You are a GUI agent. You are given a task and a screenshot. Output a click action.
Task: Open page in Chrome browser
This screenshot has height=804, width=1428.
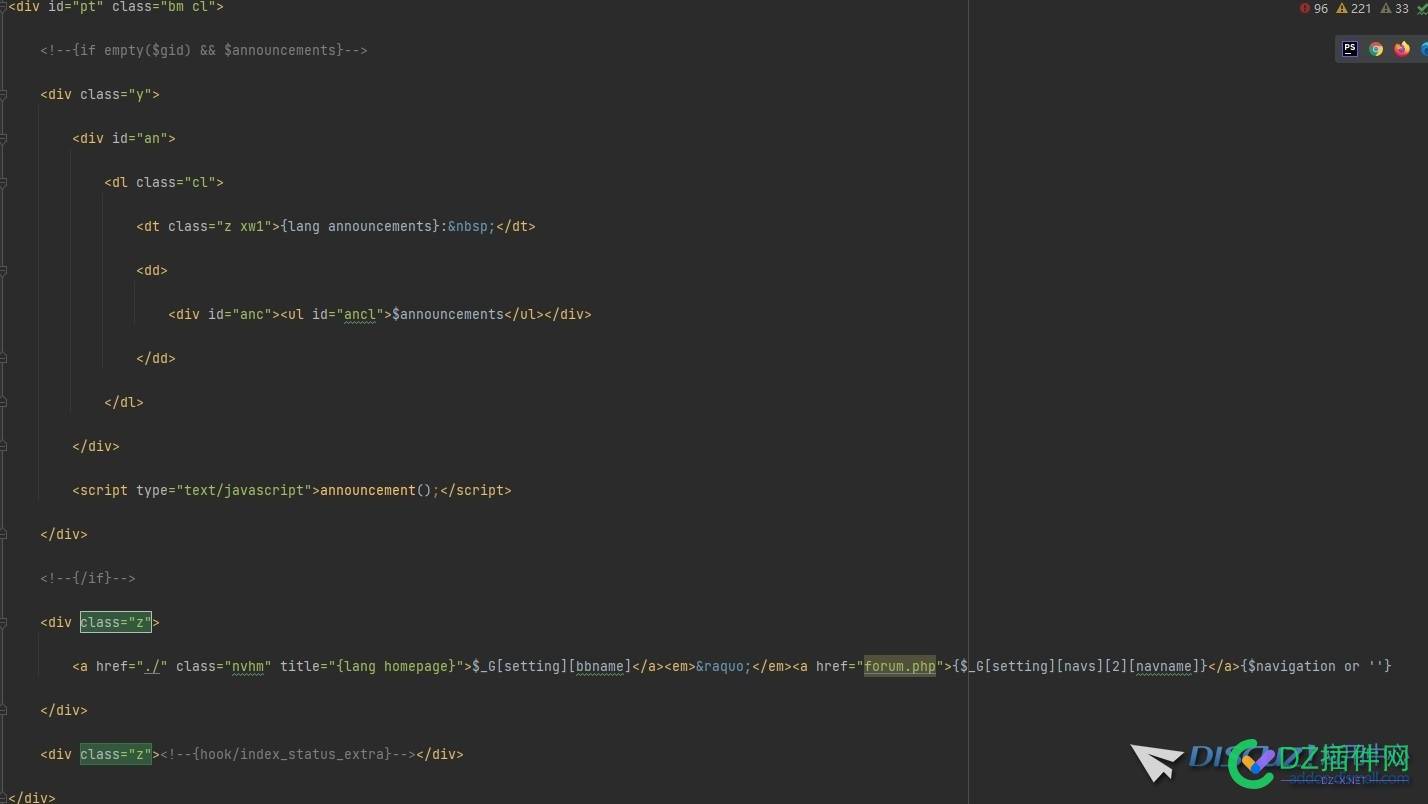click(x=1376, y=49)
